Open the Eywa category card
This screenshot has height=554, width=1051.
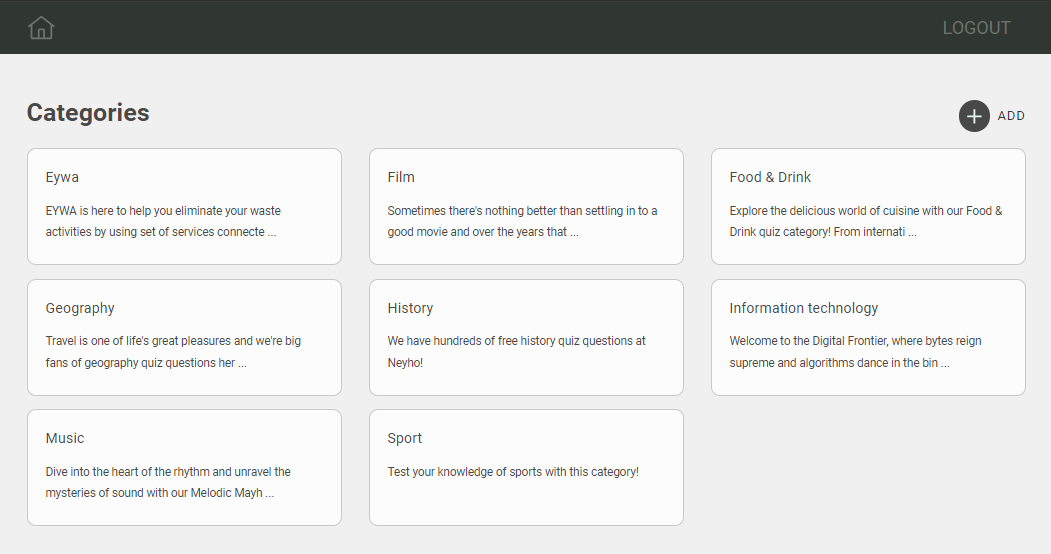(184, 206)
